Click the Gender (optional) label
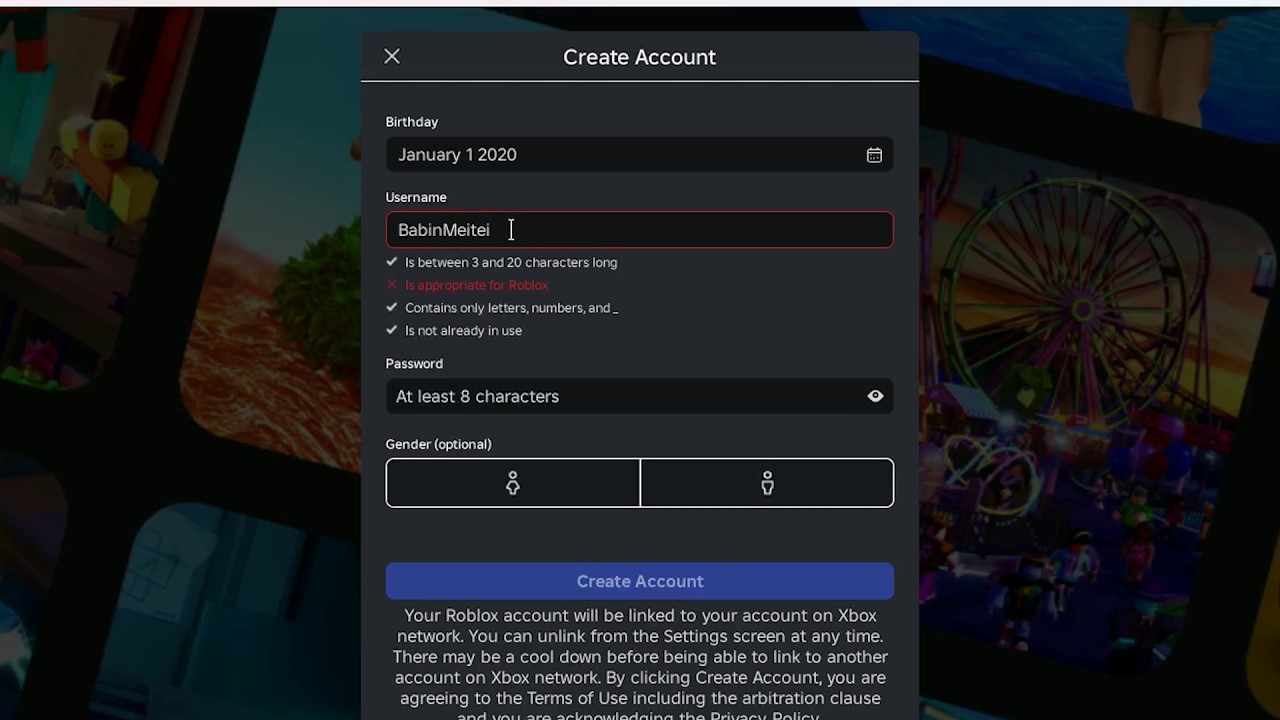 (438, 444)
